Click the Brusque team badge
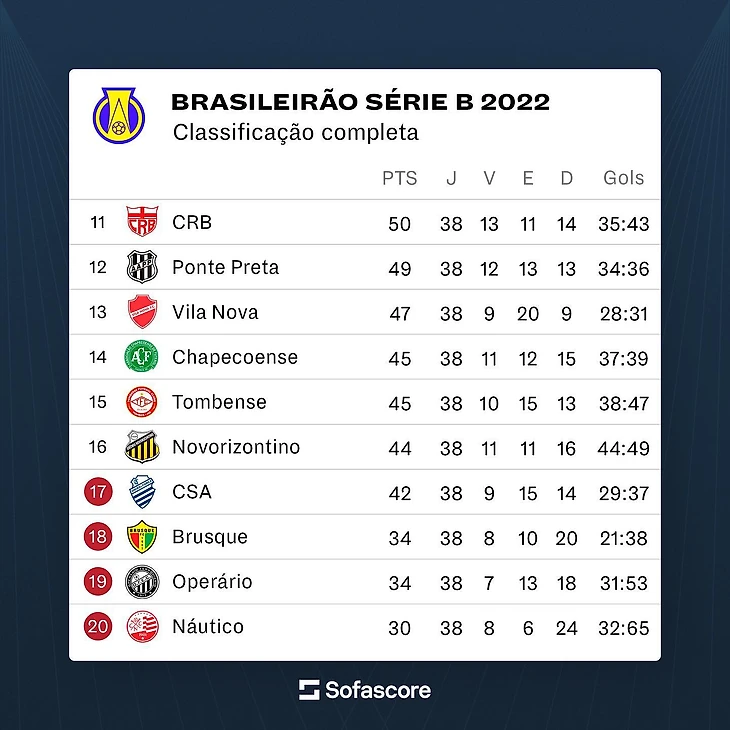 click(141, 537)
